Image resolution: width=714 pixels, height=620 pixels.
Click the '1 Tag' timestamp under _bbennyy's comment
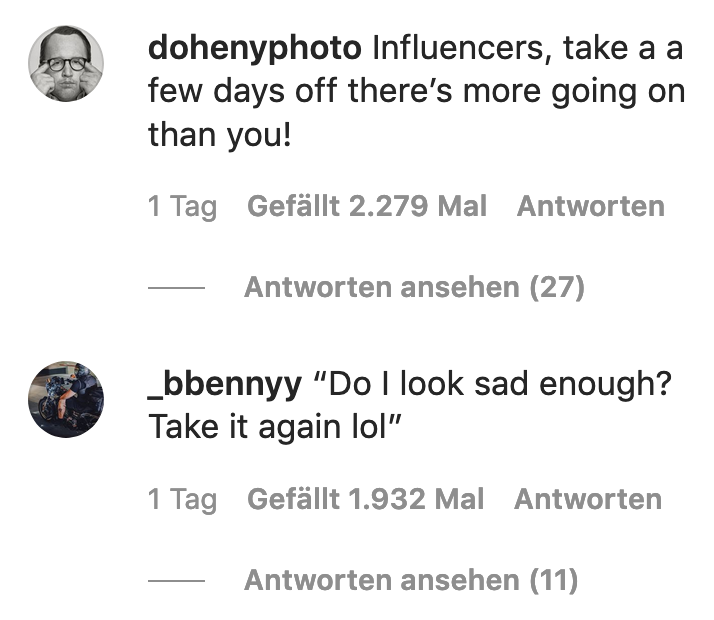182,499
